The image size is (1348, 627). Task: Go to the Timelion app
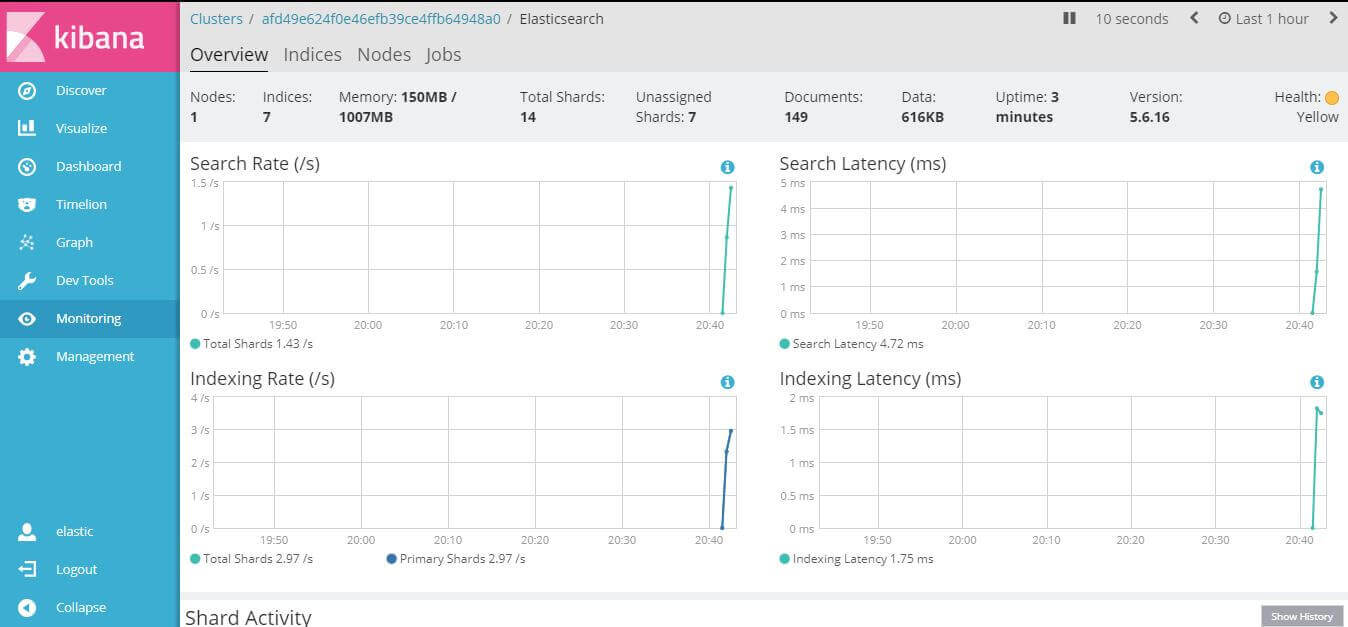tap(80, 204)
